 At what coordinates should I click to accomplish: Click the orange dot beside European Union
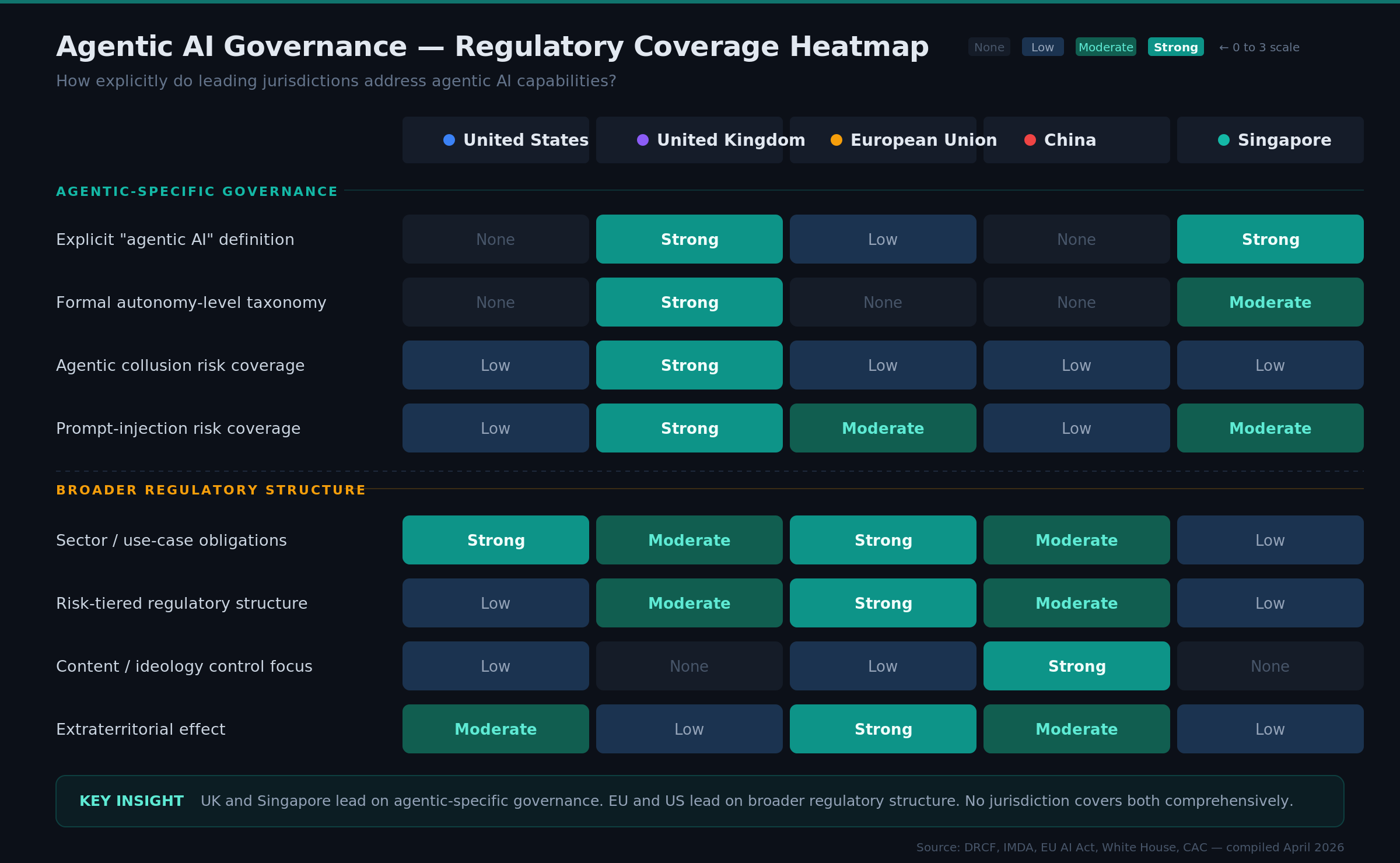[836, 140]
